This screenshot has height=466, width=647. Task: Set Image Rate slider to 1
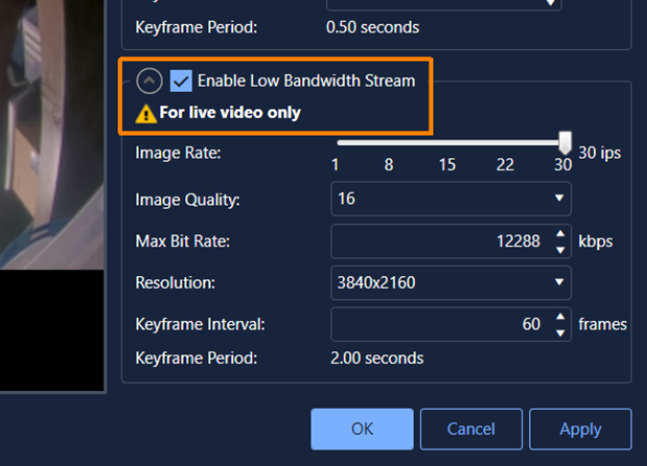pyautogui.click(x=336, y=143)
